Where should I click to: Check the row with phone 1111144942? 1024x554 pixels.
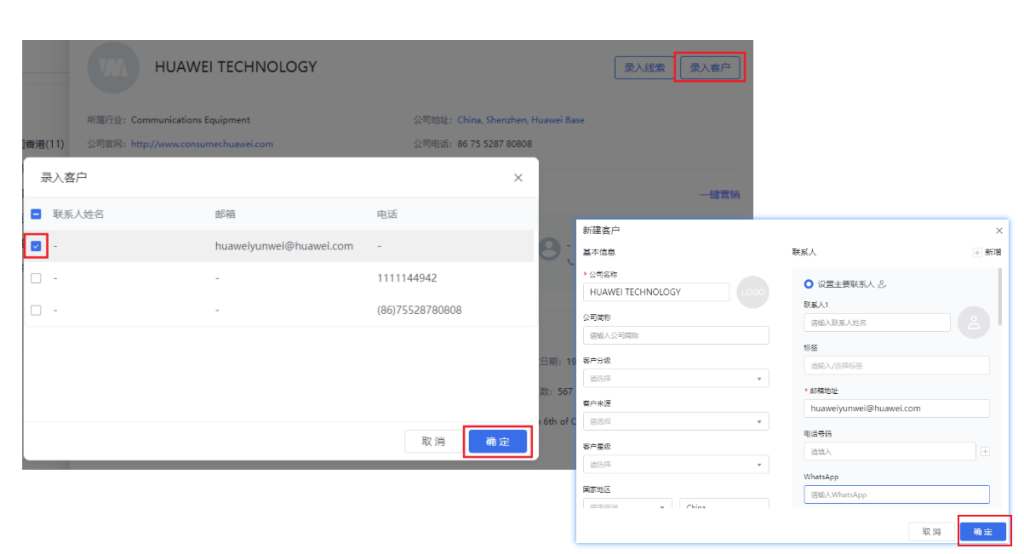(x=36, y=278)
